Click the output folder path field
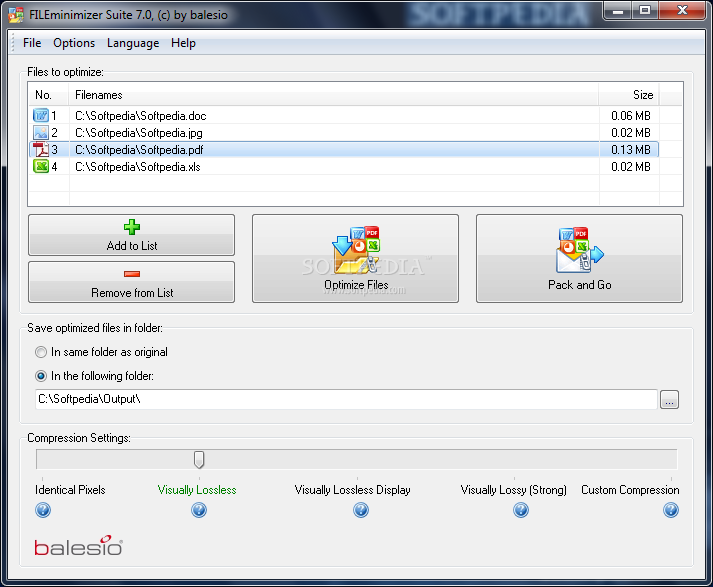Image resolution: width=713 pixels, height=587 pixels. pyautogui.click(x=346, y=399)
